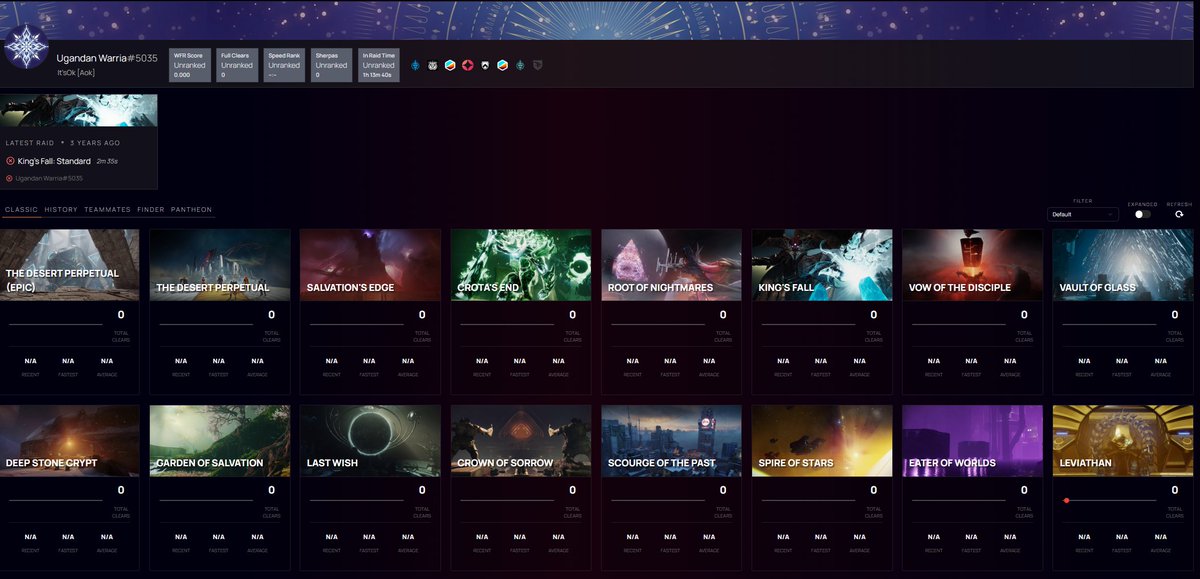
Task: Click the Sherpas stat box
Action: coord(331,64)
